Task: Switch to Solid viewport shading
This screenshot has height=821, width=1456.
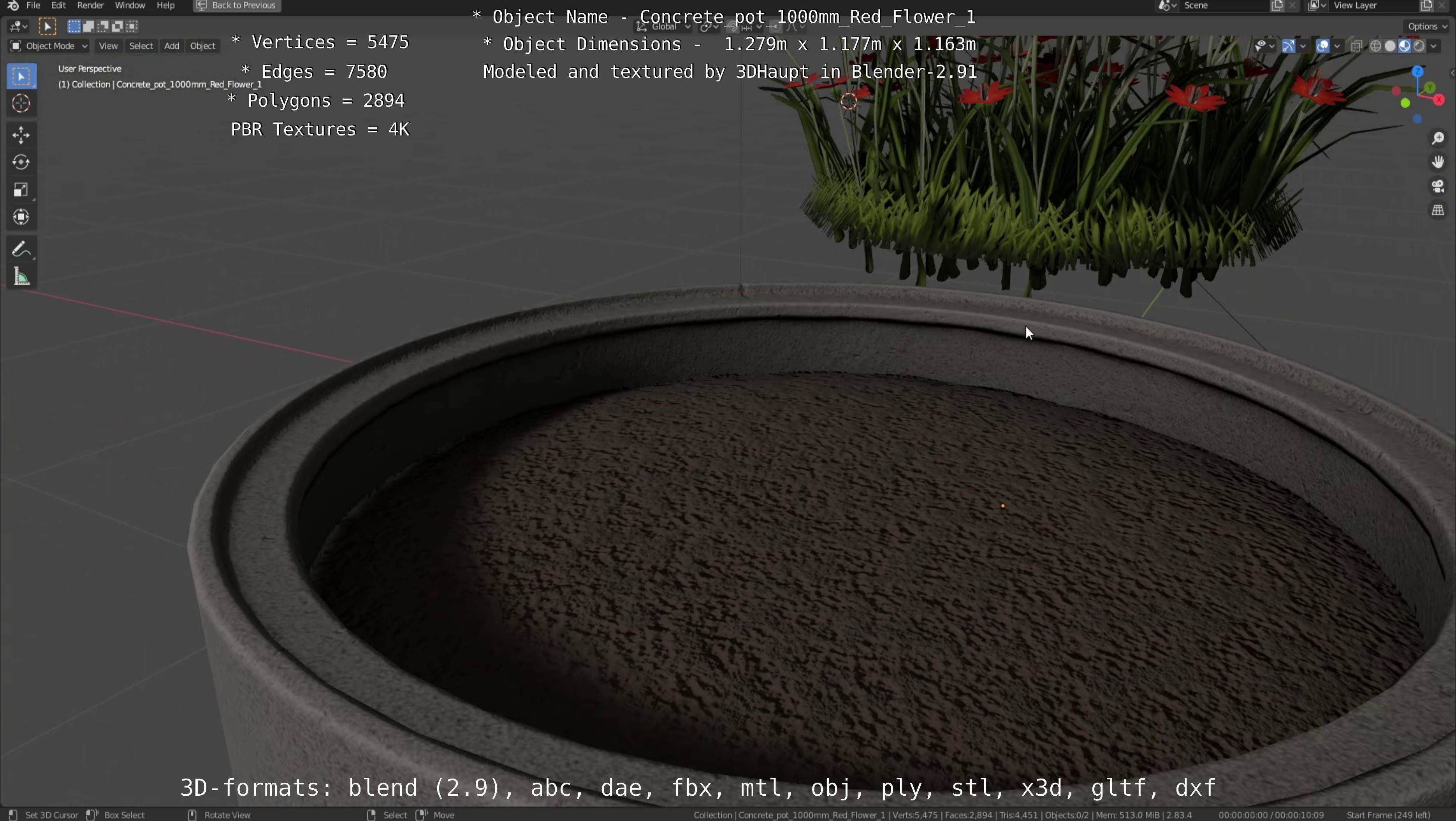Action: [1391, 46]
